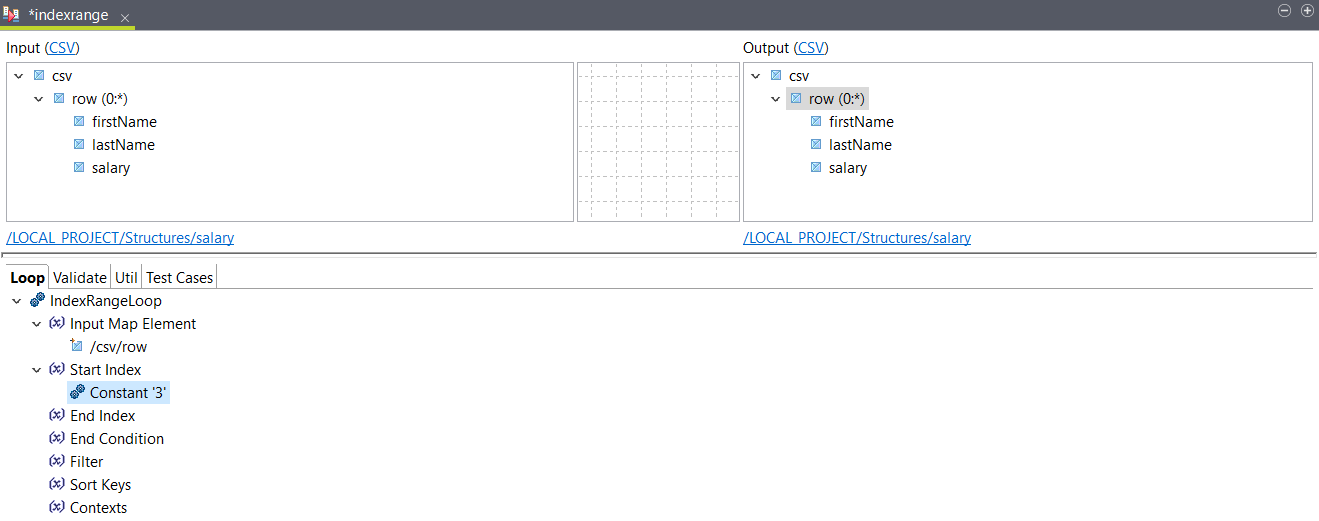
Task: Click the Start Index (x) icon
Action: click(57, 369)
